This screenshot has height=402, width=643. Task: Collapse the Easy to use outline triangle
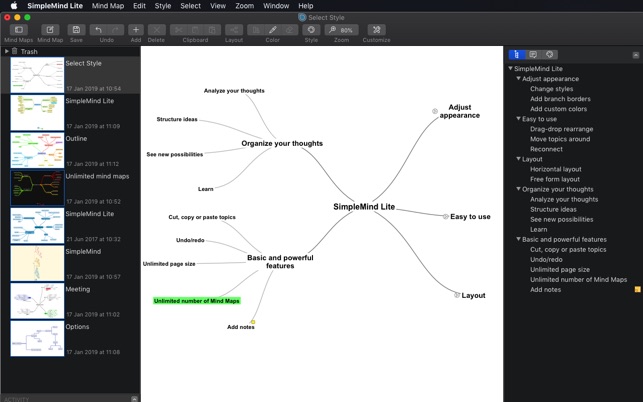point(518,118)
